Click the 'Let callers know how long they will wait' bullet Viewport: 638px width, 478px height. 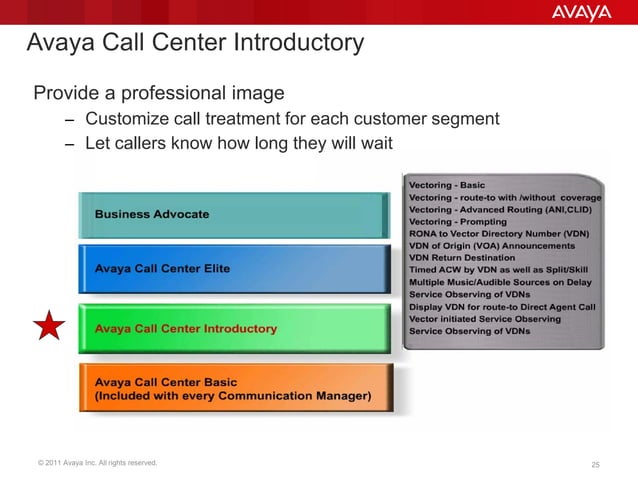(239, 143)
